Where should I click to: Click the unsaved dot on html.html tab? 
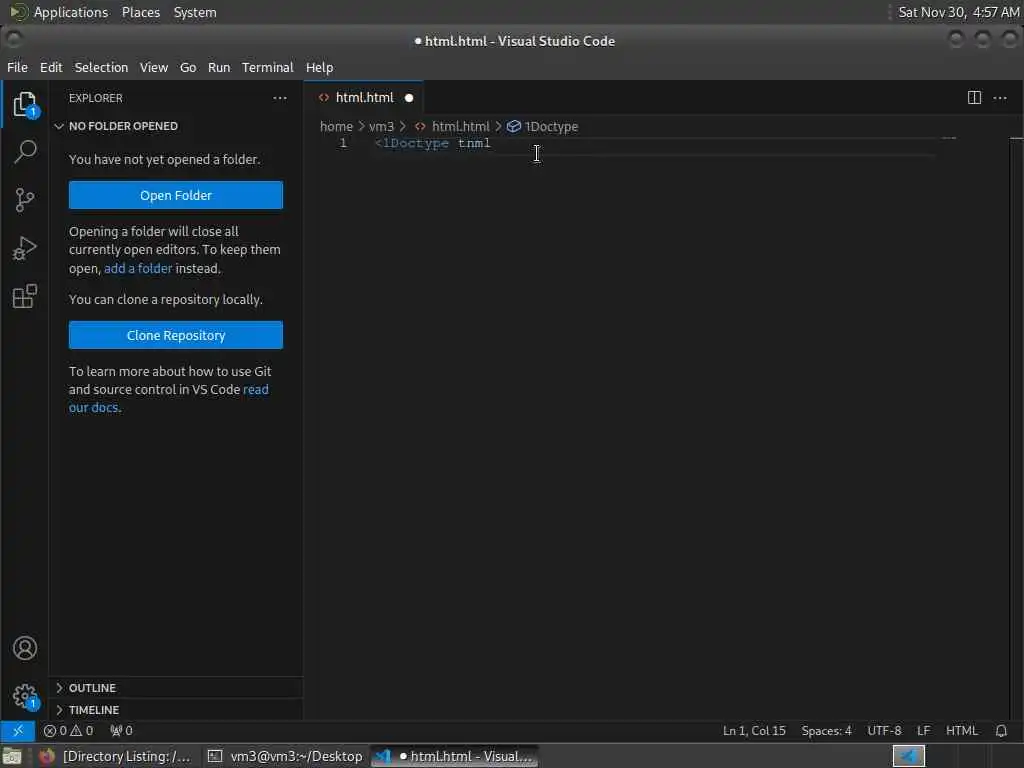(x=409, y=98)
